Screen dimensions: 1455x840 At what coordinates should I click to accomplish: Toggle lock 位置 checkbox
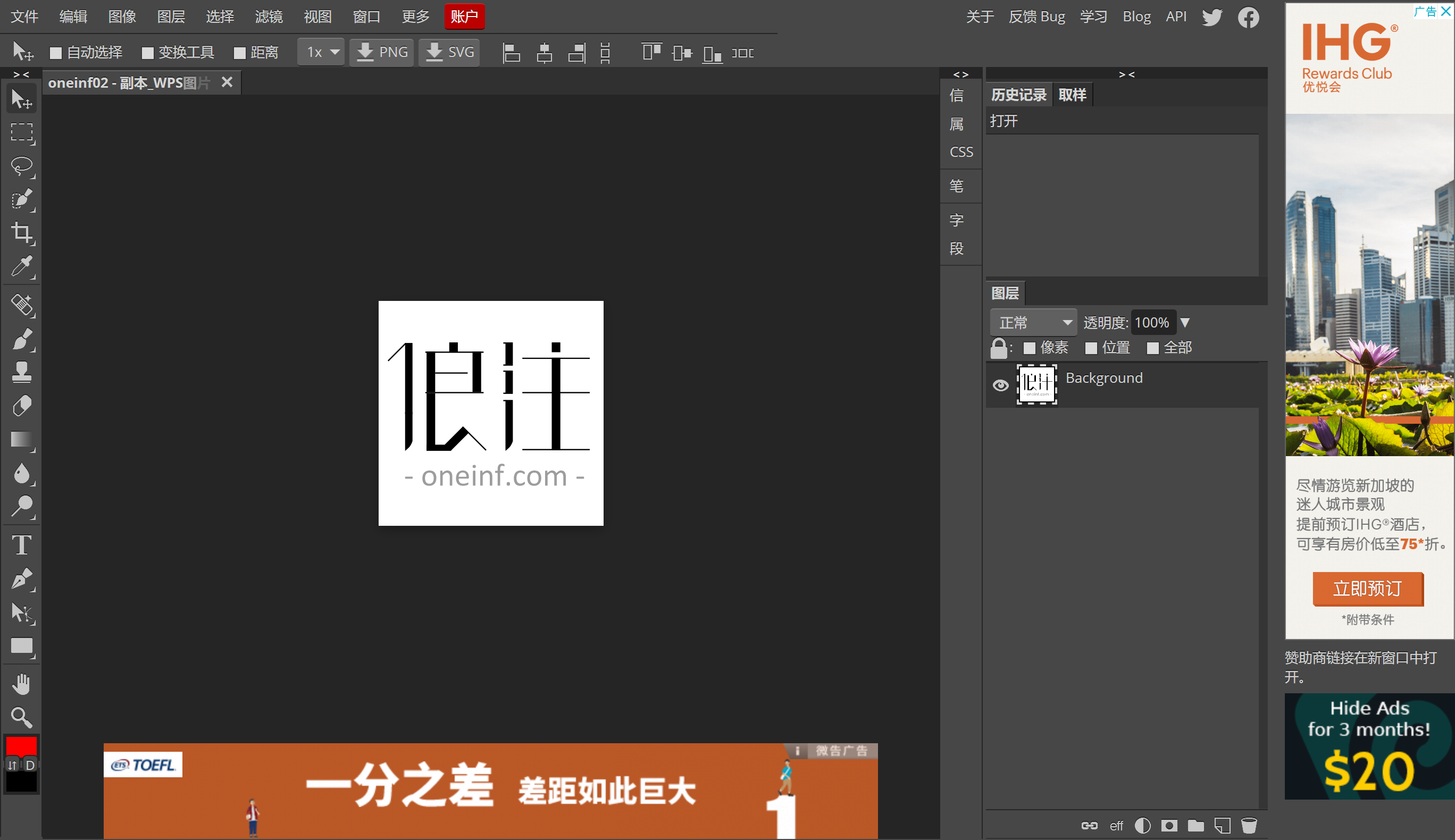(x=1091, y=348)
